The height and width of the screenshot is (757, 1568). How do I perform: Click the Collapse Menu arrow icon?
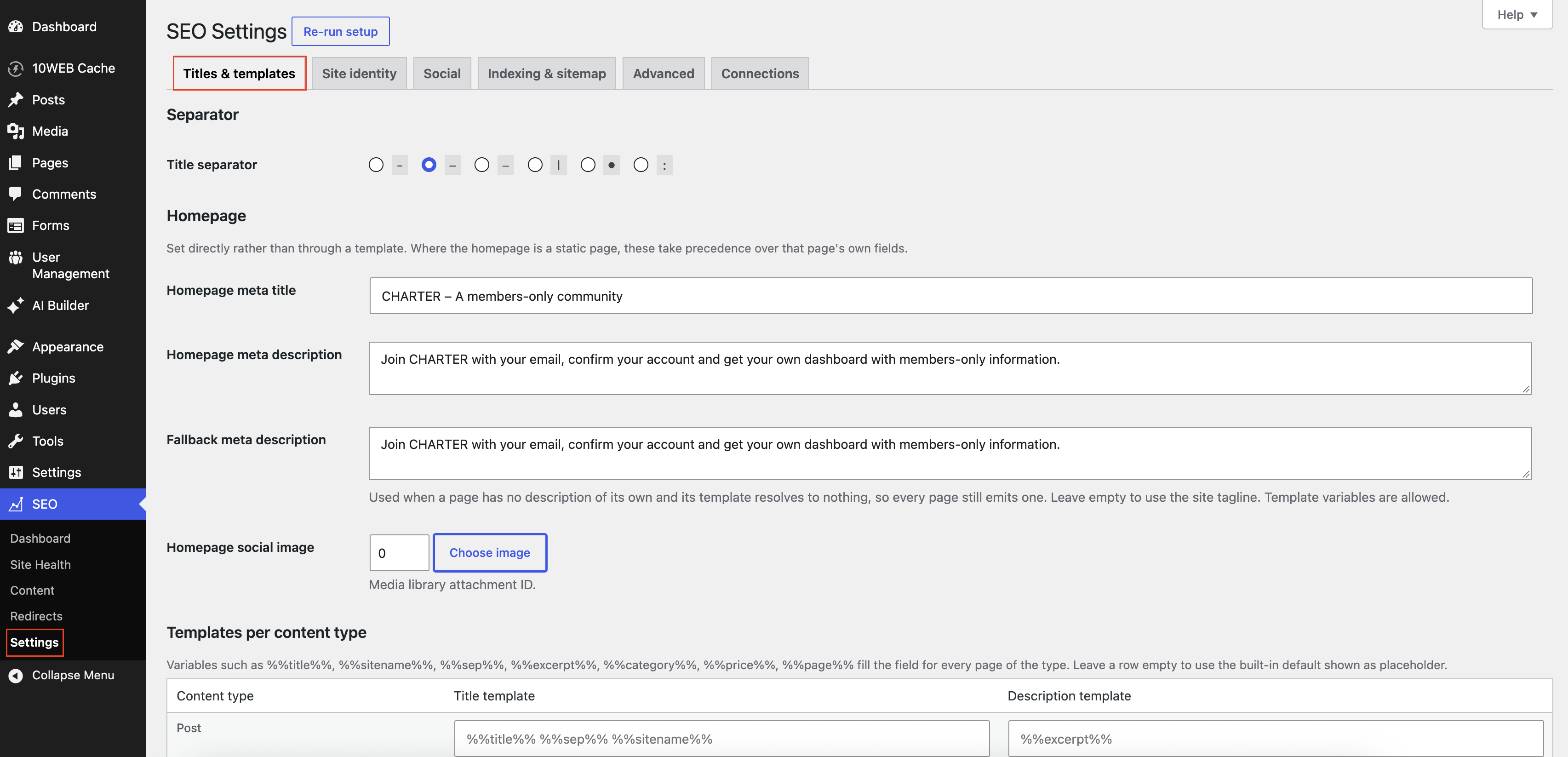click(16, 676)
